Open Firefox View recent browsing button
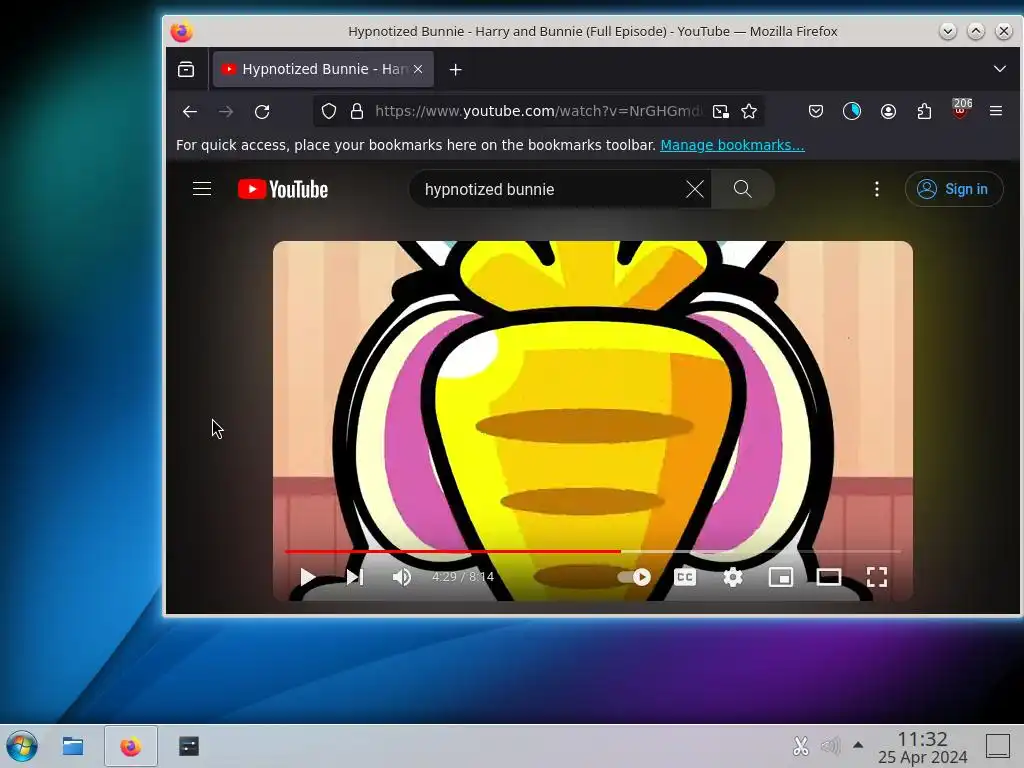The image size is (1024, 768). click(x=186, y=69)
